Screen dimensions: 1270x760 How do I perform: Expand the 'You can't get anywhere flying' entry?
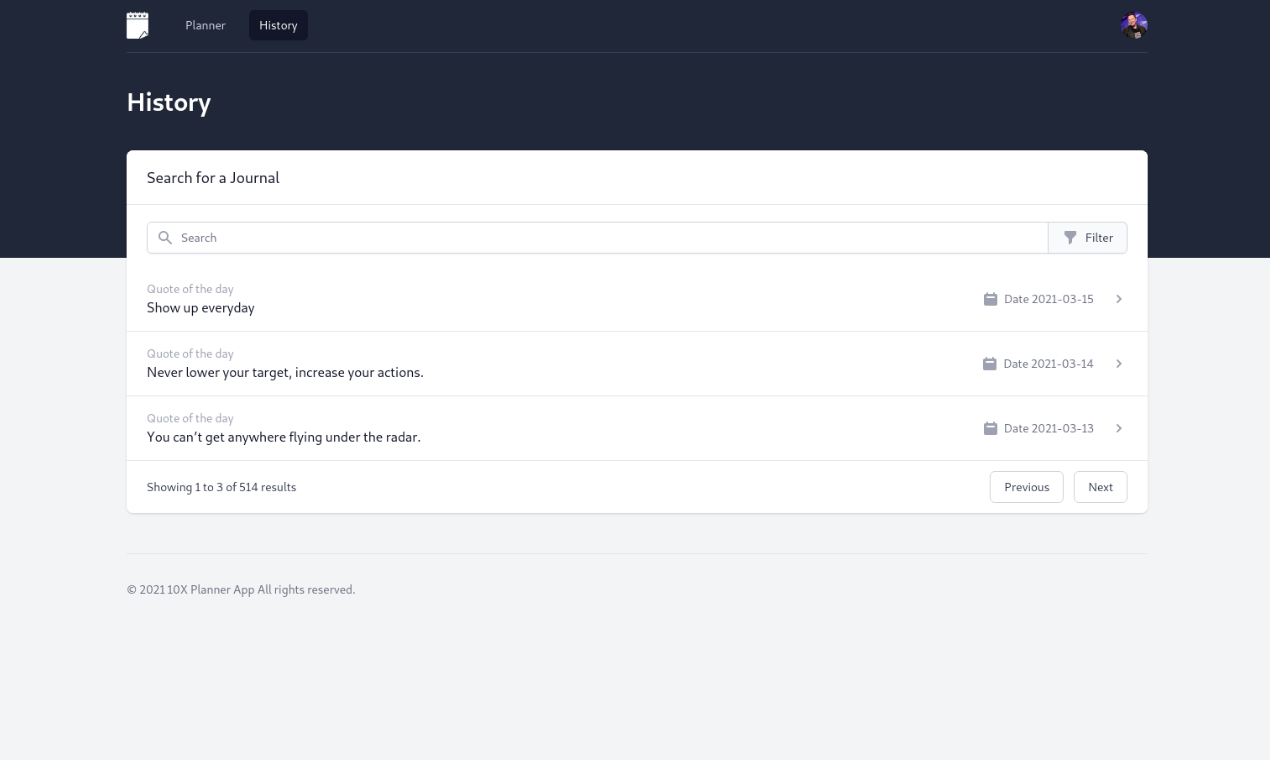[1119, 428]
